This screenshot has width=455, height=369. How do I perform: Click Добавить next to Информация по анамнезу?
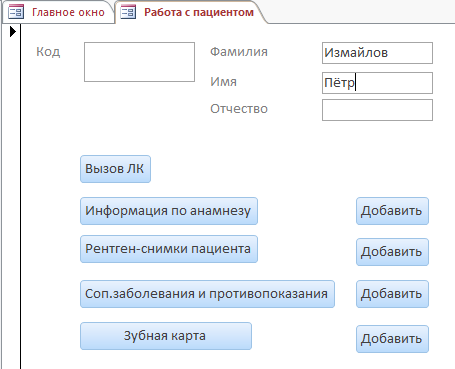pos(392,211)
